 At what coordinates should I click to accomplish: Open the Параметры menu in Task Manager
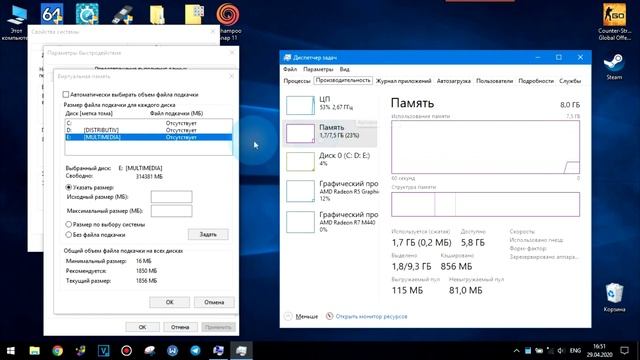pos(318,69)
